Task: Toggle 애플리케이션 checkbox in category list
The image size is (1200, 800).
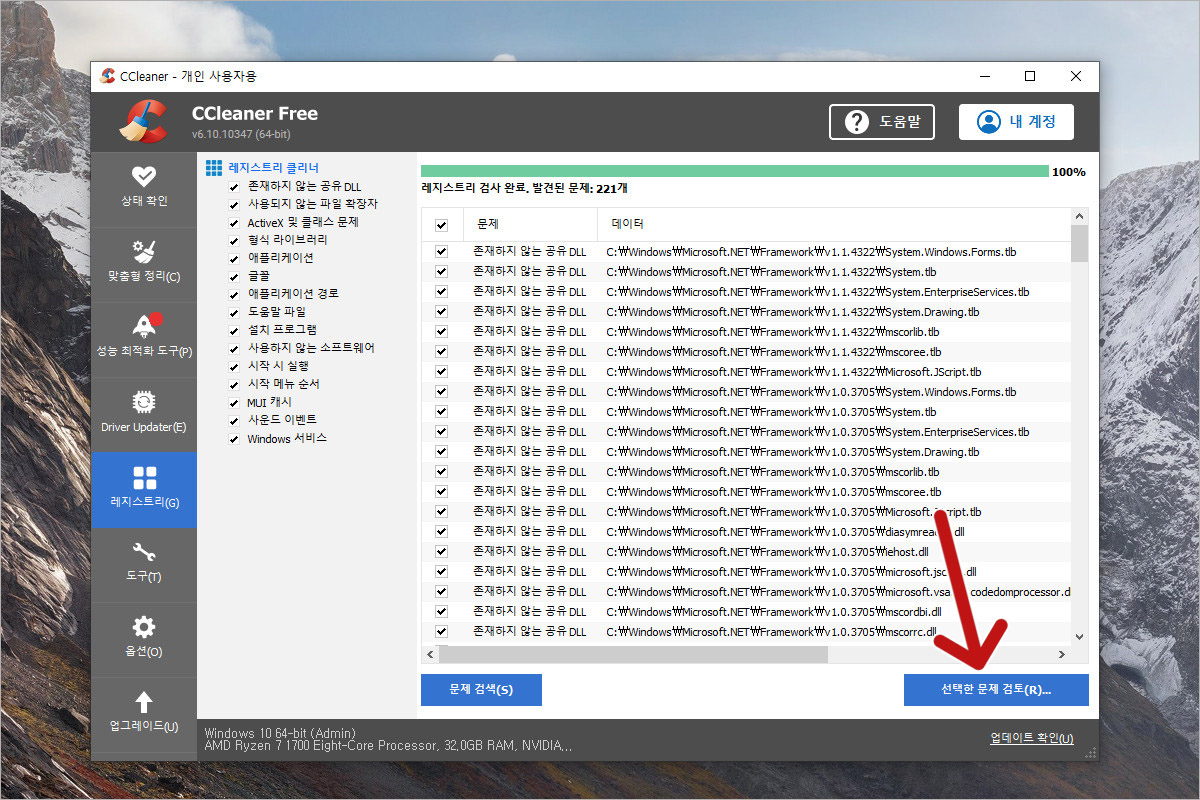Action: point(234,259)
